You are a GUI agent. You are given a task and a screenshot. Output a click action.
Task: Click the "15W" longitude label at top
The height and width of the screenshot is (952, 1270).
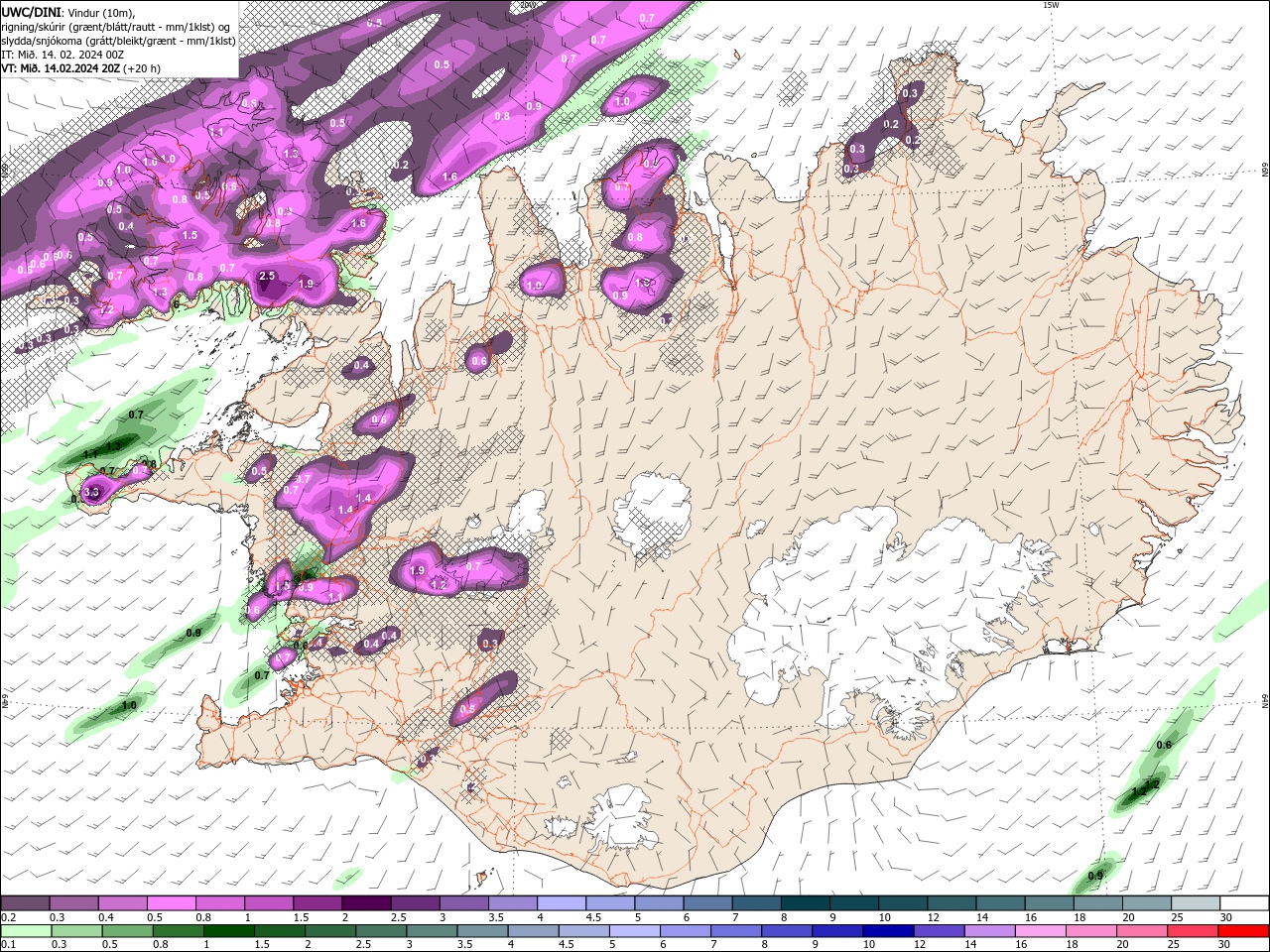[1051, 5]
